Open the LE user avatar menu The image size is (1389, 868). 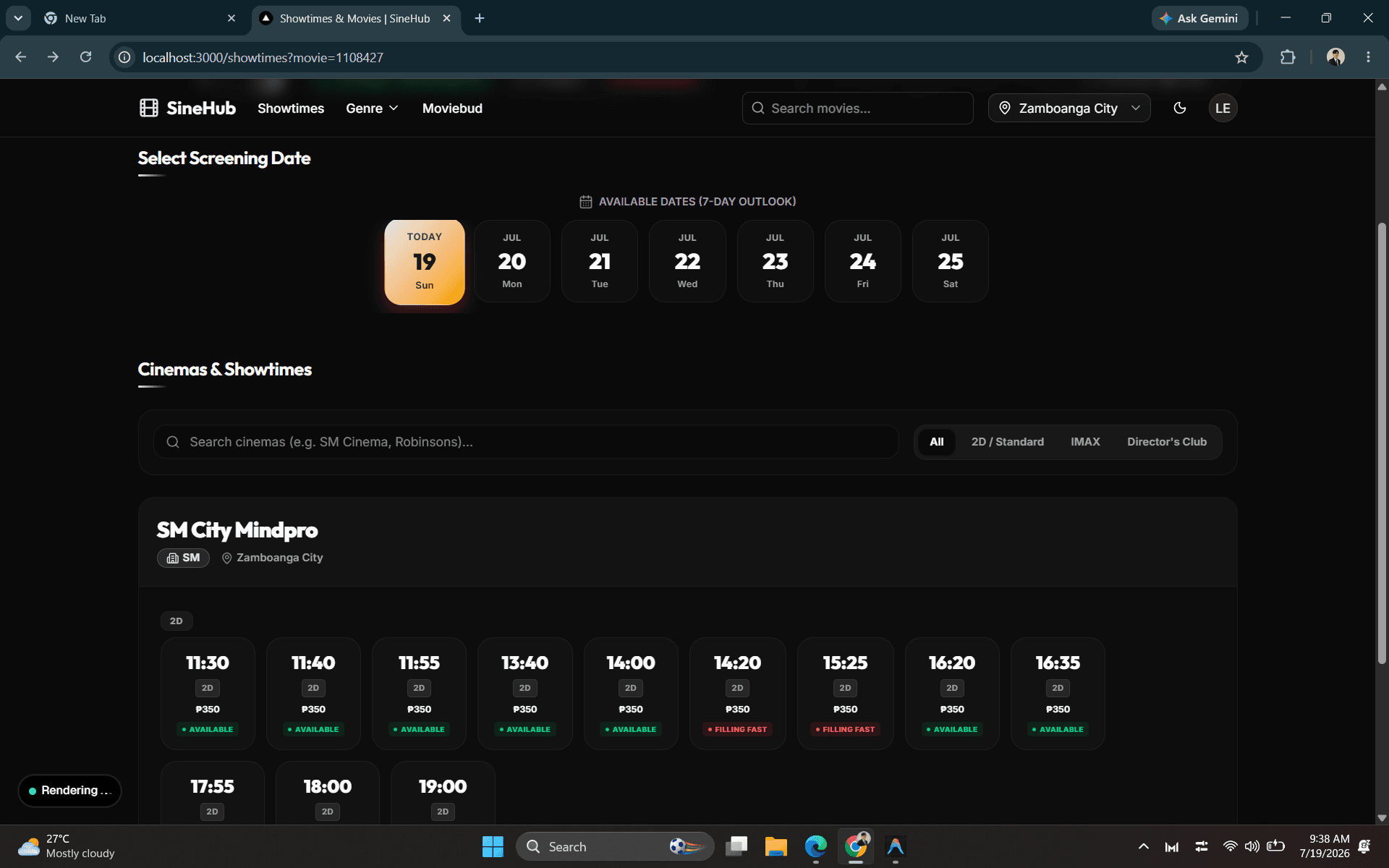click(1223, 108)
